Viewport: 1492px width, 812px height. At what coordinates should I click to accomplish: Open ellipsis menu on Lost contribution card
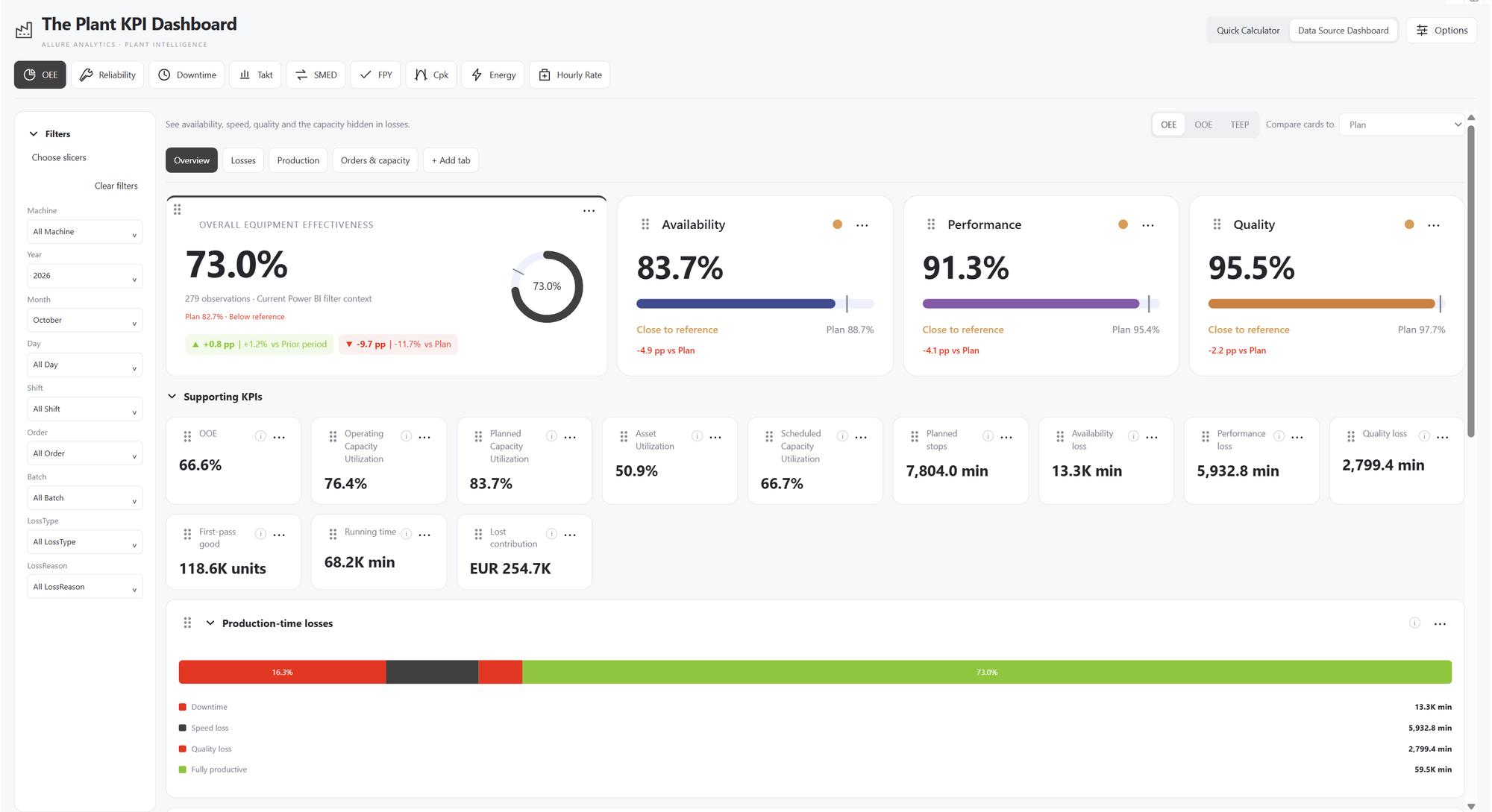click(570, 535)
